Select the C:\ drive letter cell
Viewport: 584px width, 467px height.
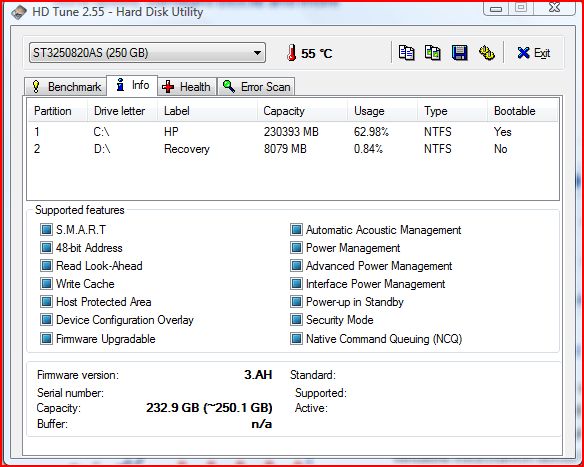(x=101, y=132)
